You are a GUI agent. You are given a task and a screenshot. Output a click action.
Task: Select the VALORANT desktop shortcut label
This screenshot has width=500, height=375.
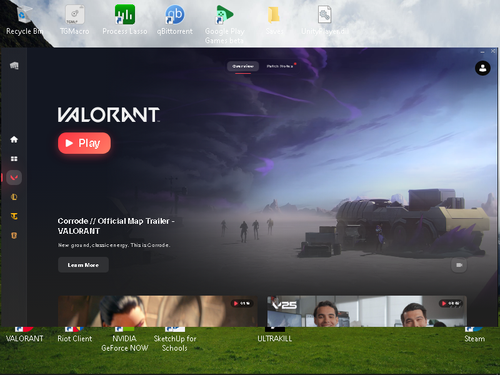[25, 339]
